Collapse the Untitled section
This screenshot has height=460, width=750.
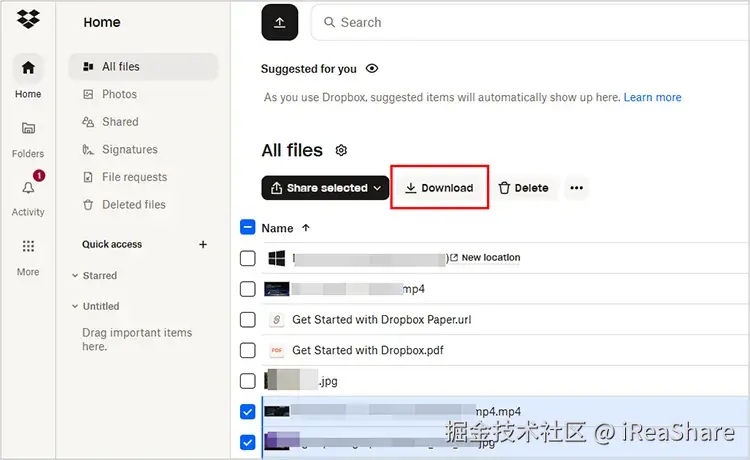[75, 306]
